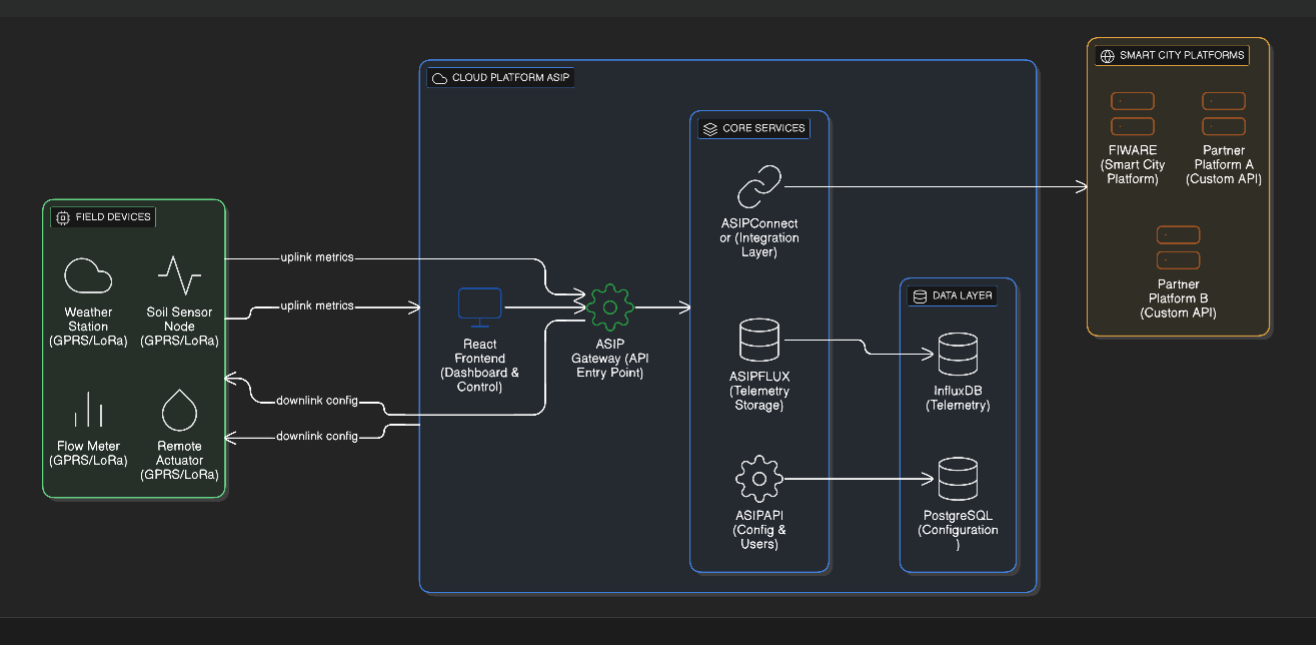The image size is (1316, 645).
Task: Click the Partner Platform A server icon
Action: (1224, 114)
